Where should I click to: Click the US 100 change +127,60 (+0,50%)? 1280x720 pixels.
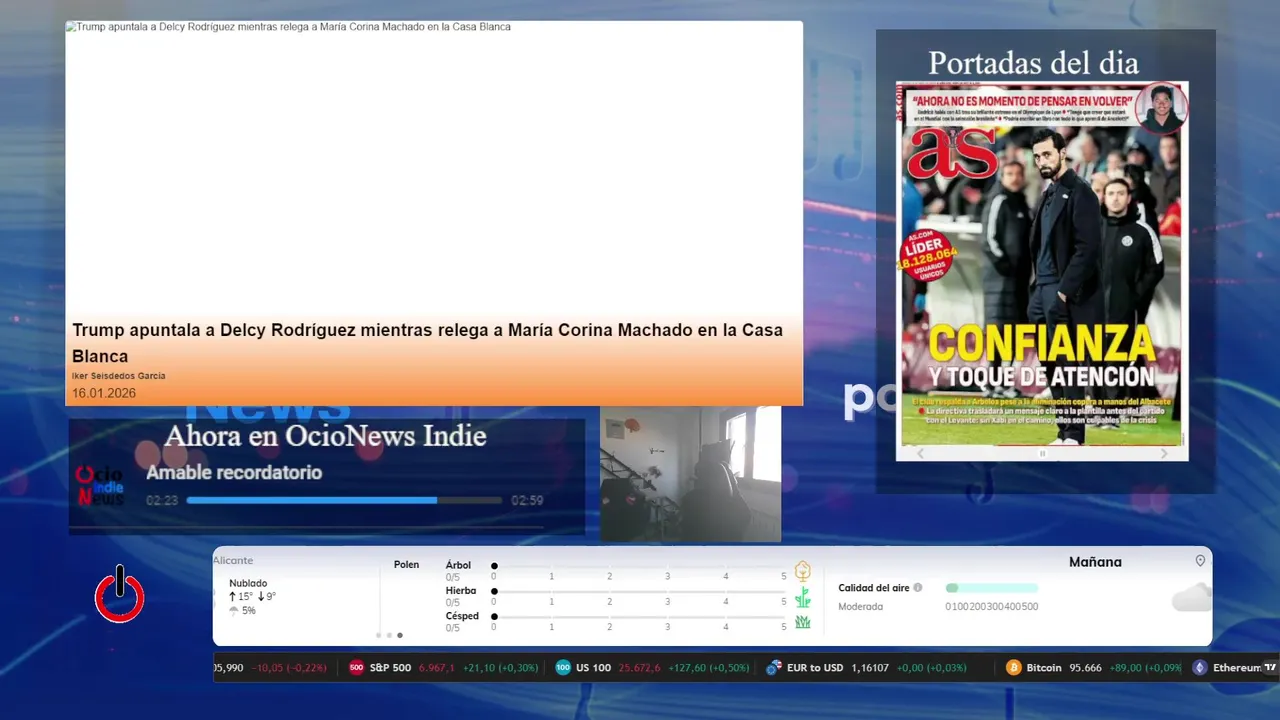point(710,667)
